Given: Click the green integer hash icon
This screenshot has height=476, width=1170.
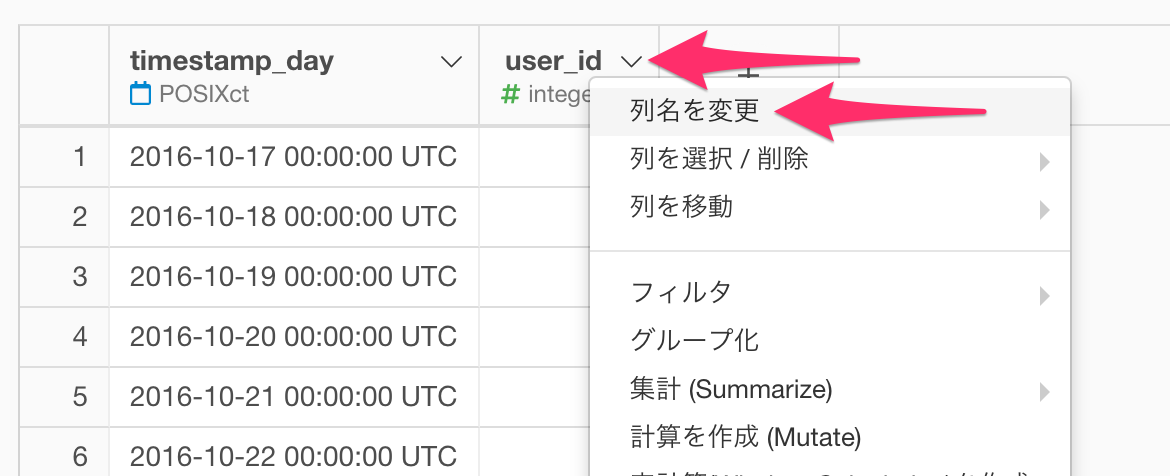Looking at the screenshot, I should [x=510, y=94].
